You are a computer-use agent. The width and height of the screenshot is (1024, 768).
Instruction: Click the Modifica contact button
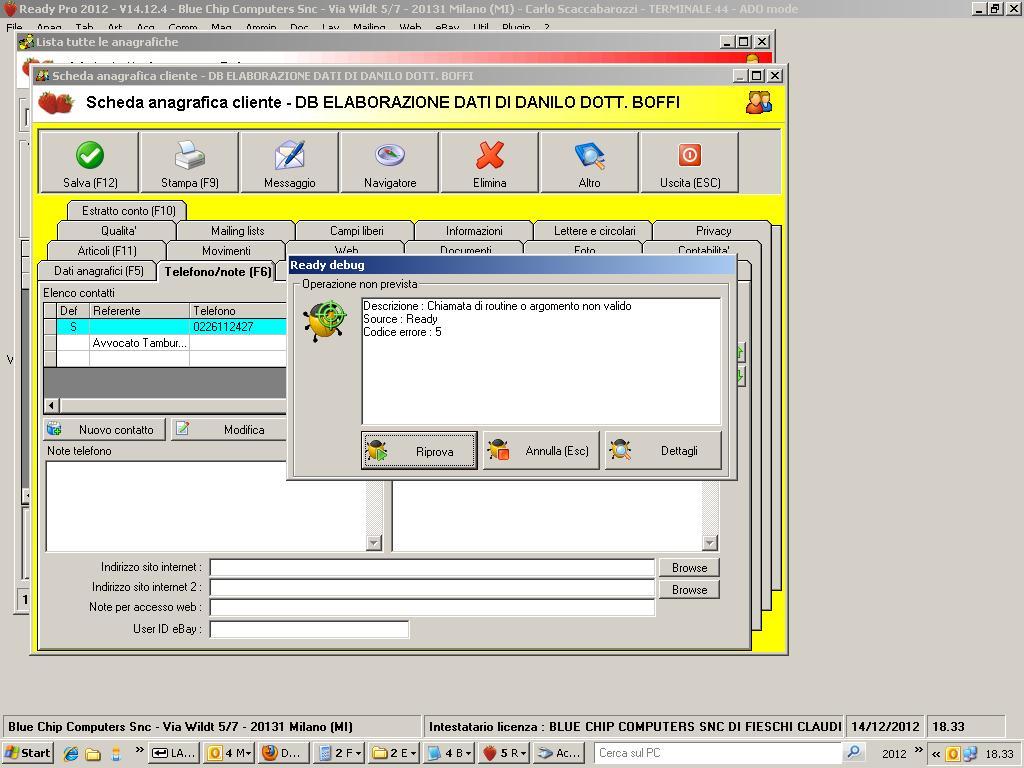tap(229, 429)
